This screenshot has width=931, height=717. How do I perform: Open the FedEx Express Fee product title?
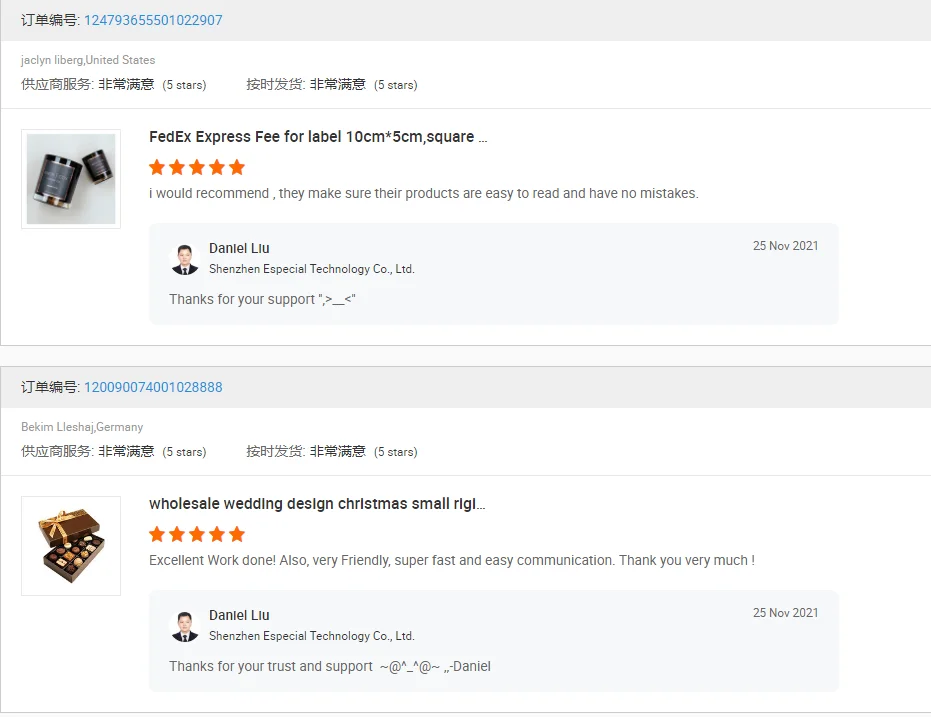coord(318,137)
